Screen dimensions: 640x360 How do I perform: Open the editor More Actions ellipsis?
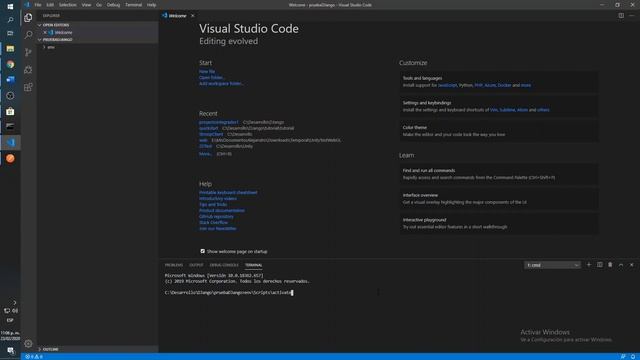631,16
